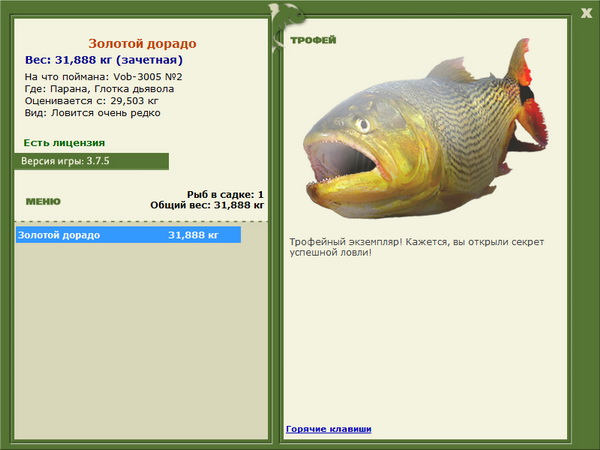Click the location line Парана, Глотка дьявола
Viewport: 600px width, 450px height.
pyautogui.click(x=112, y=89)
